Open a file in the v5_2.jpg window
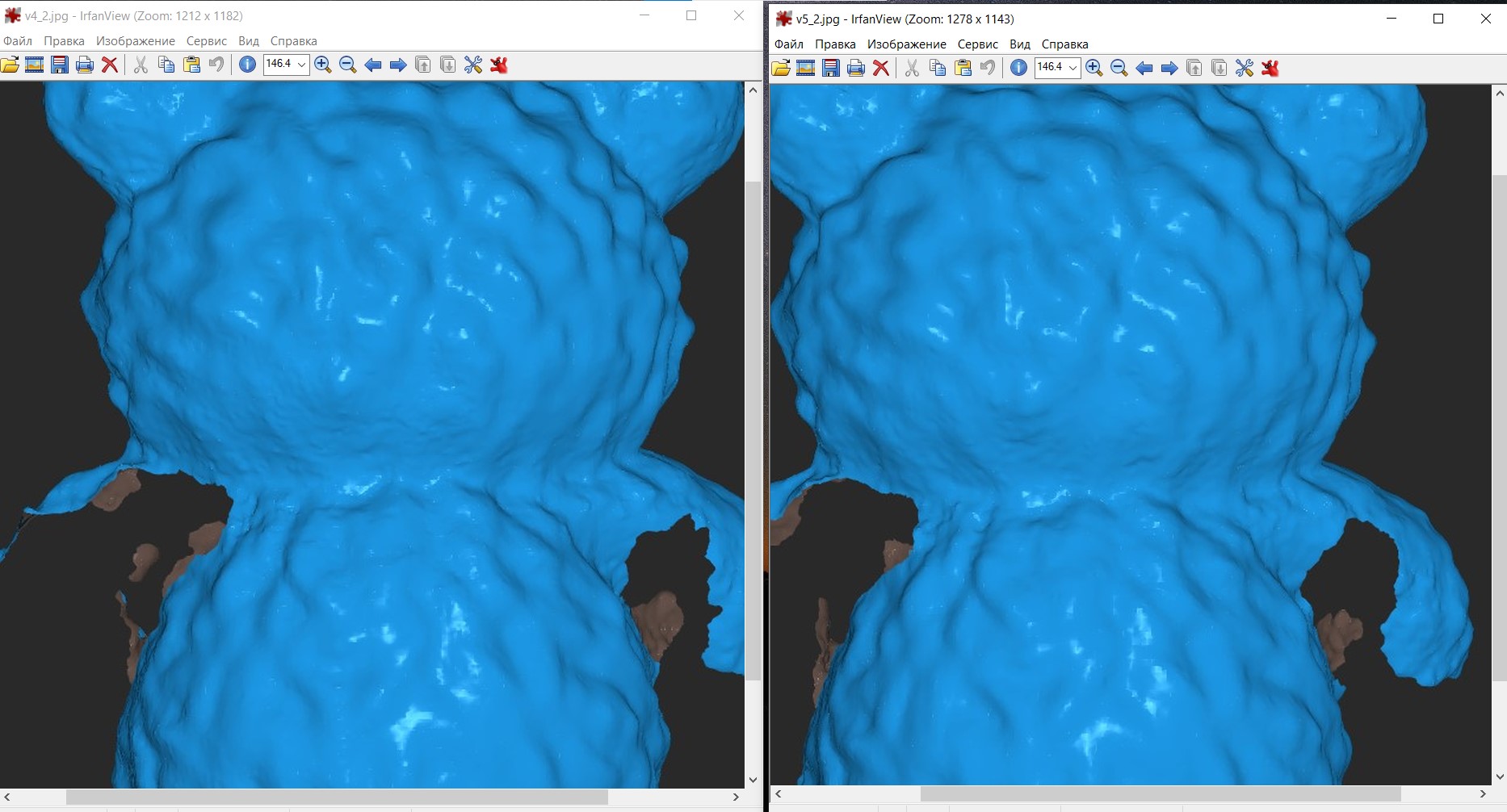 pyautogui.click(x=781, y=68)
